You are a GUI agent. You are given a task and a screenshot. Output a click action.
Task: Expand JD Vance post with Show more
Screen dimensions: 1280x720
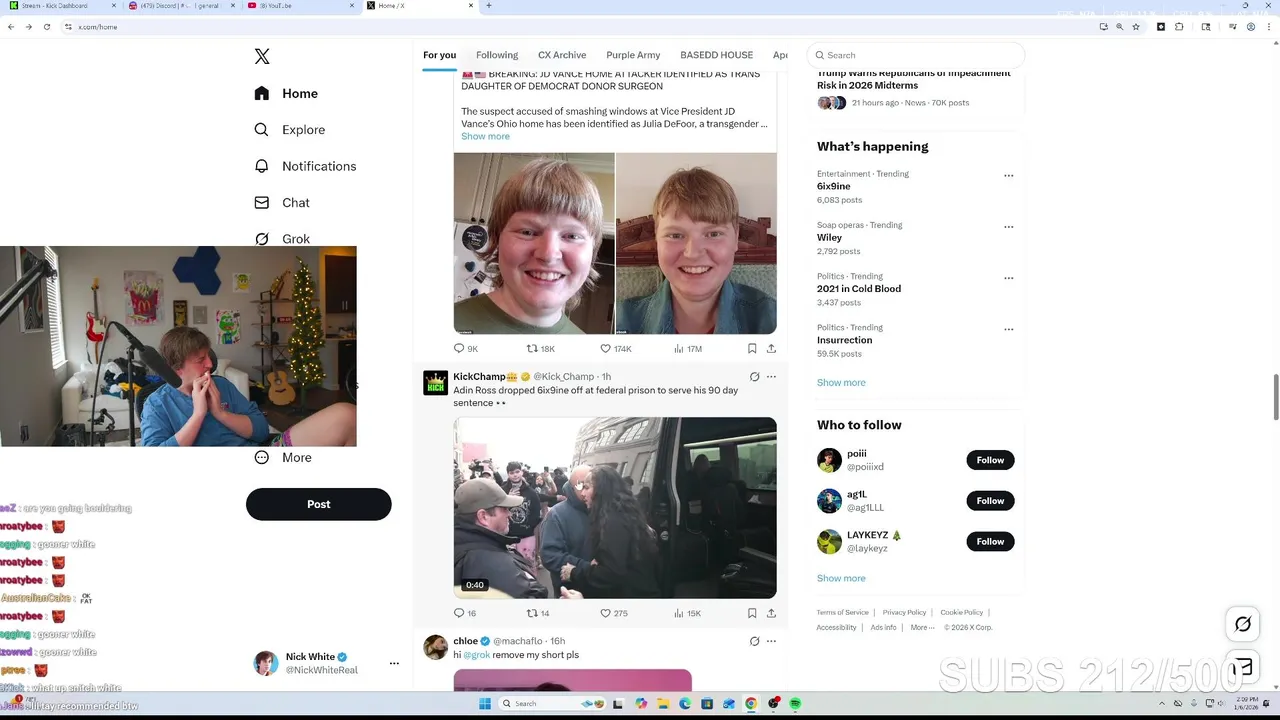485,136
